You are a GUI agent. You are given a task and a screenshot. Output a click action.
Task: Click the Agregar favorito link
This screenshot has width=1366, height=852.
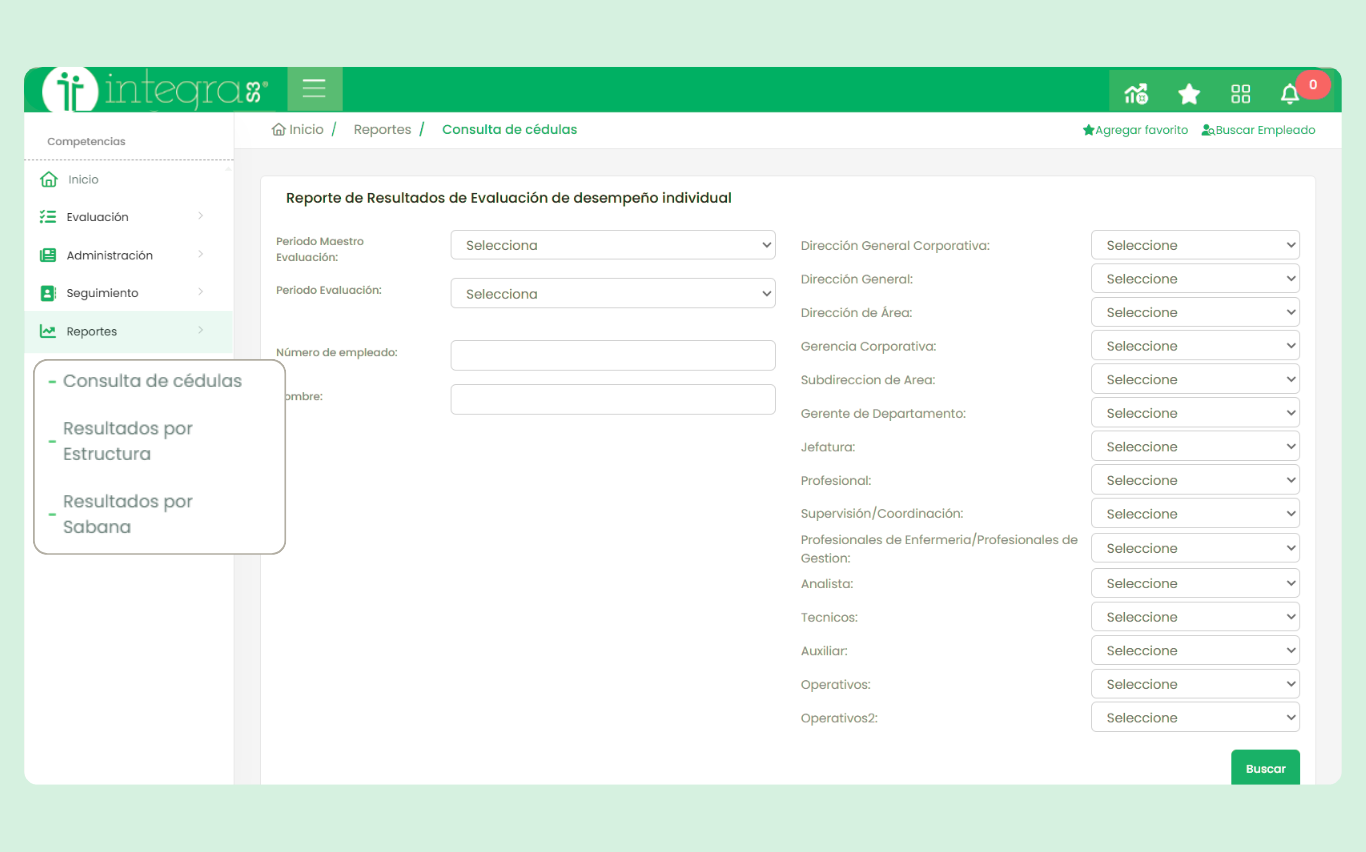point(1135,130)
